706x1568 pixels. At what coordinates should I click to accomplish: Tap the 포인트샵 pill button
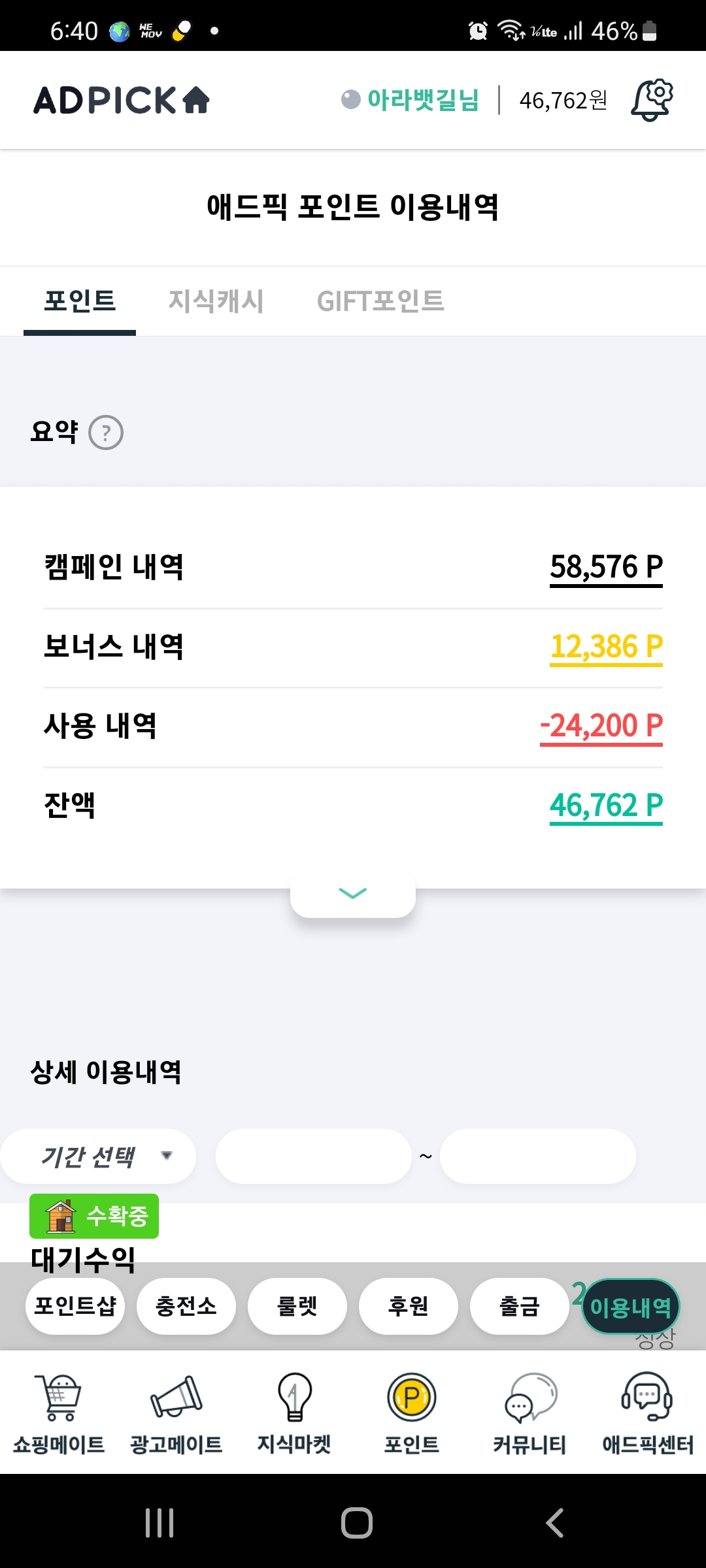coord(75,1307)
